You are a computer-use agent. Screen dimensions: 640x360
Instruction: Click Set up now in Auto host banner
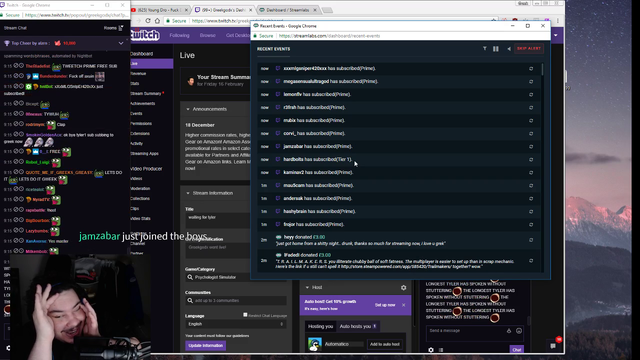(x=385, y=305)
